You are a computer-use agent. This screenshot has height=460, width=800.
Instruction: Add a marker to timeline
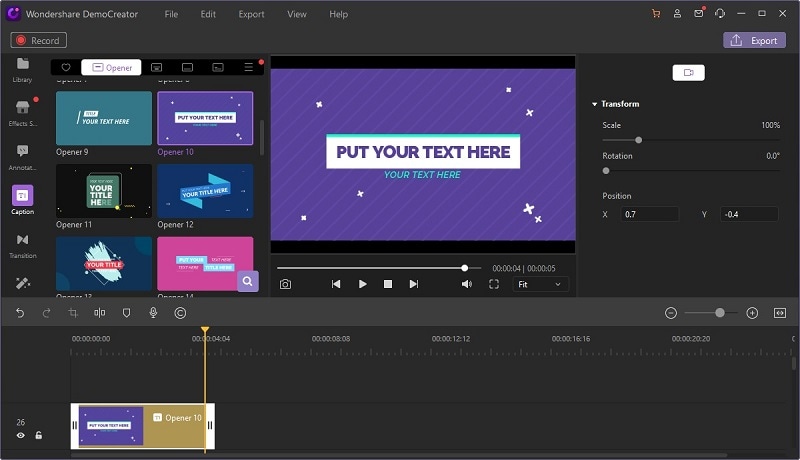(127, 313)
